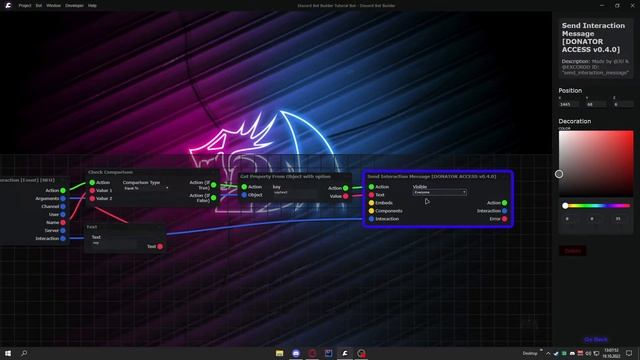
Task: Open Discord from the taskbar
Action: point(296,353)
